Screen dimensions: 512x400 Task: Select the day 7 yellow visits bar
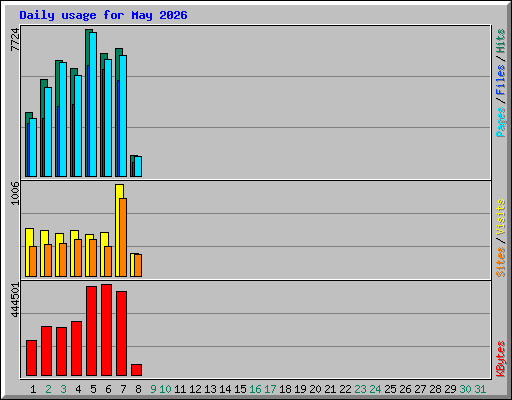(x=119, y=230)
